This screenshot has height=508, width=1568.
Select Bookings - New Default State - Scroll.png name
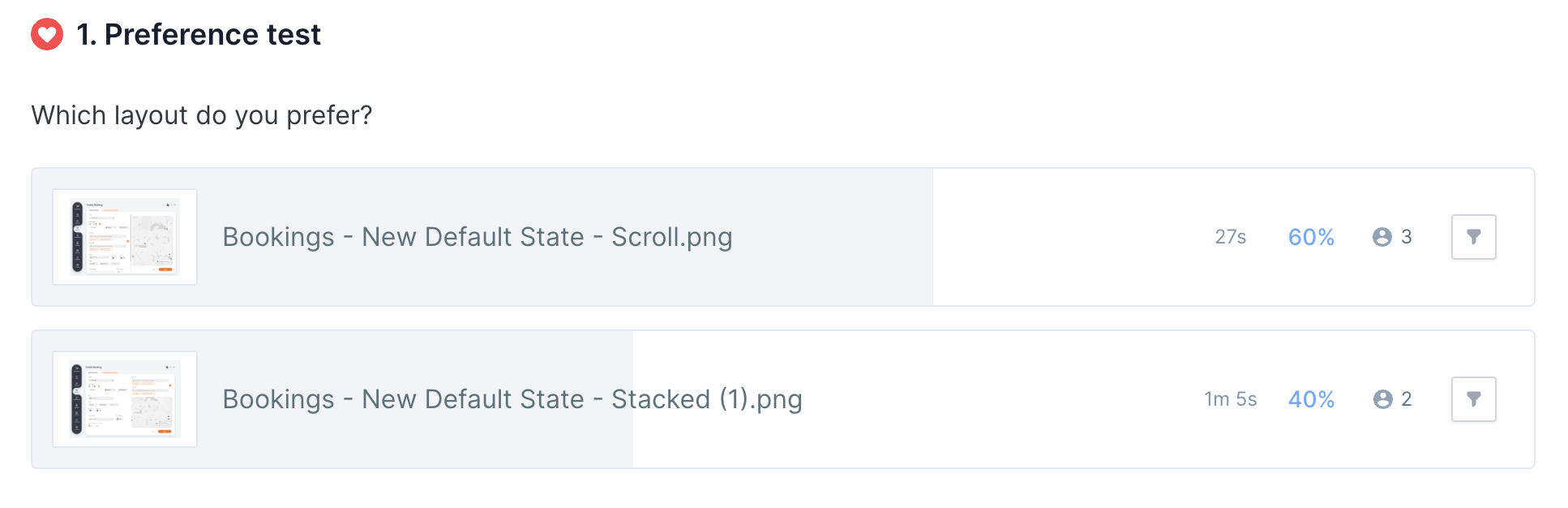[478, 237]
